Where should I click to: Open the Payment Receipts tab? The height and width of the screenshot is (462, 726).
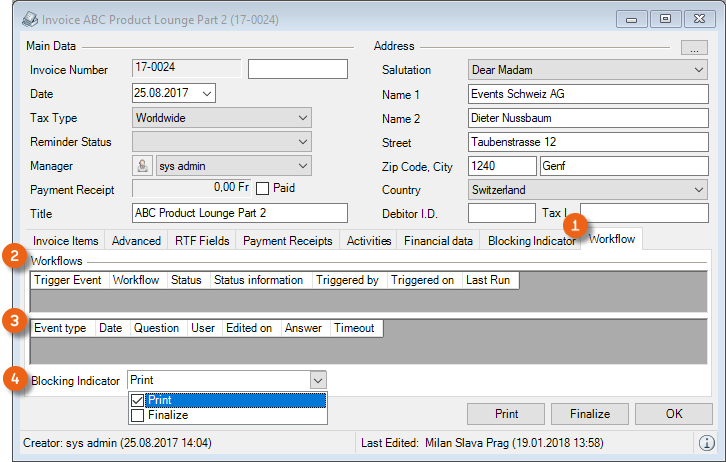(287, 241)
